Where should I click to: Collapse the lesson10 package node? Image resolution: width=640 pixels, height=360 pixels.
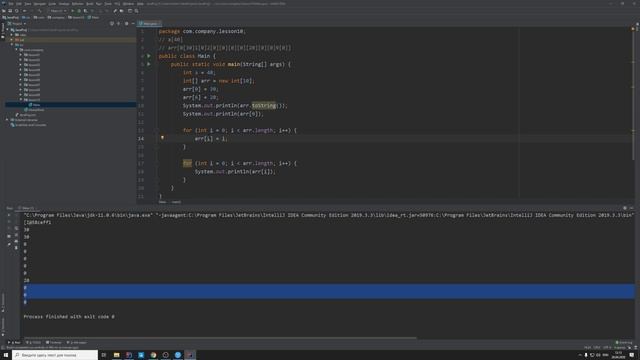point(20,100)
